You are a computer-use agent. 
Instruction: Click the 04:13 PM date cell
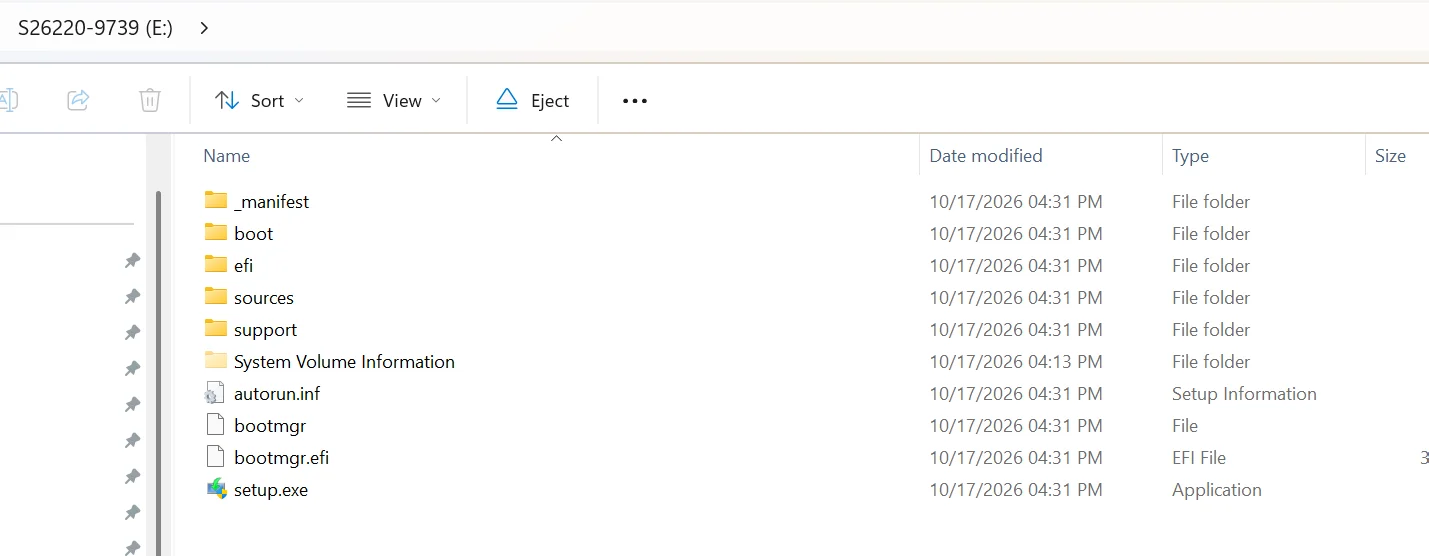click(x=1016, y=362)
